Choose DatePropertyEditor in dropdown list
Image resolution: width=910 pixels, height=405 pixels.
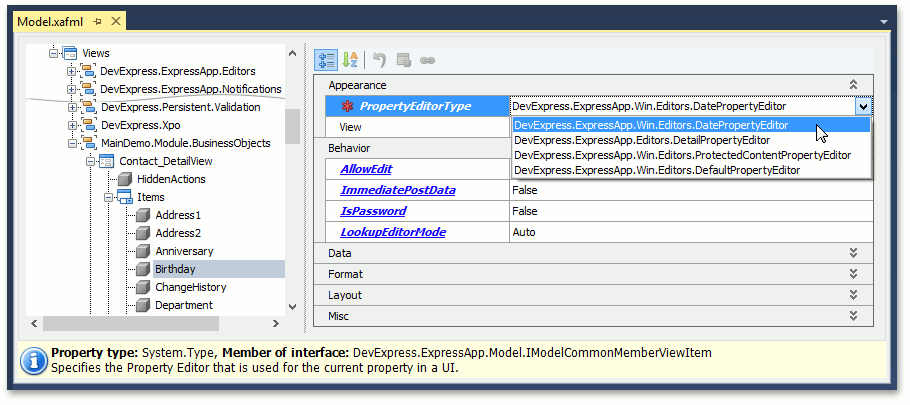(691, 125)
